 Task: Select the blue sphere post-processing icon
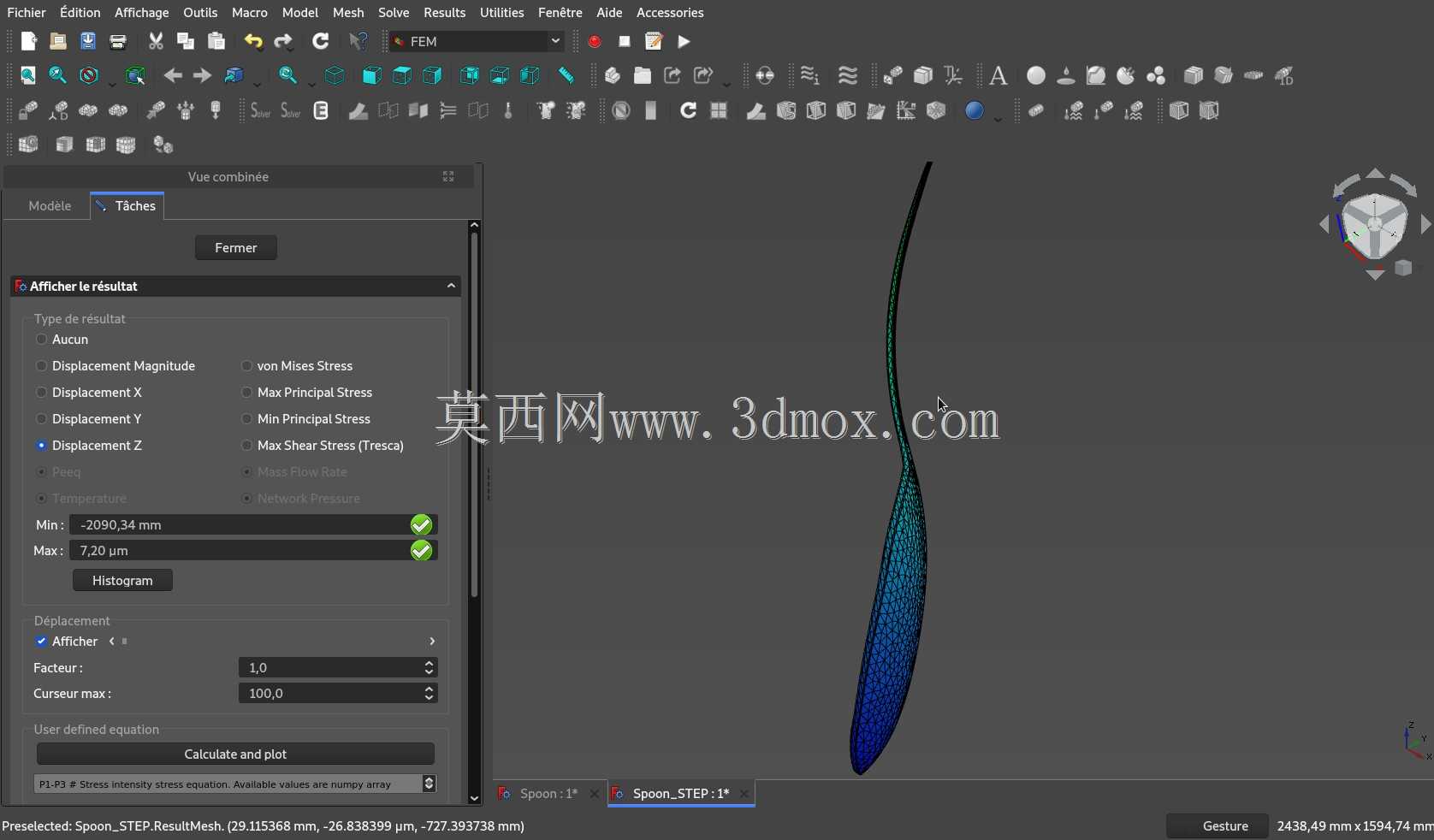974,110
